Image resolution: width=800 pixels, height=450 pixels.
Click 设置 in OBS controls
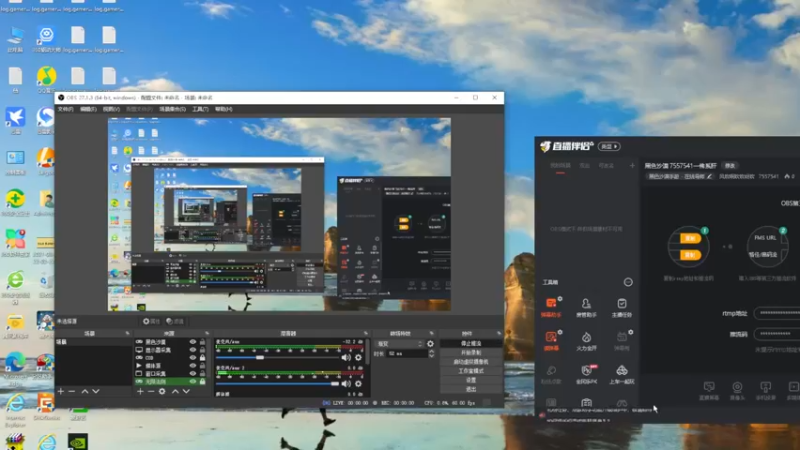(x=470, y=380)
